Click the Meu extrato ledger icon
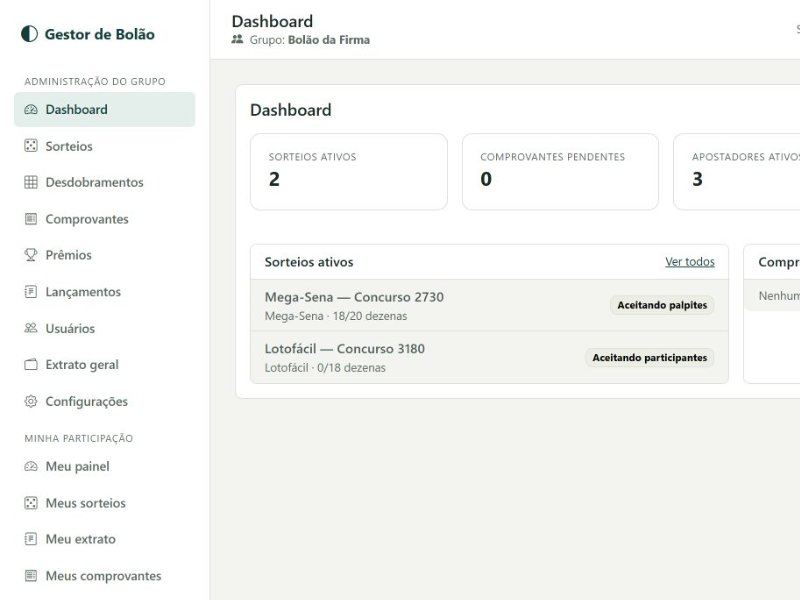This screenshot has height=600, width=800. tap(31, 539)
